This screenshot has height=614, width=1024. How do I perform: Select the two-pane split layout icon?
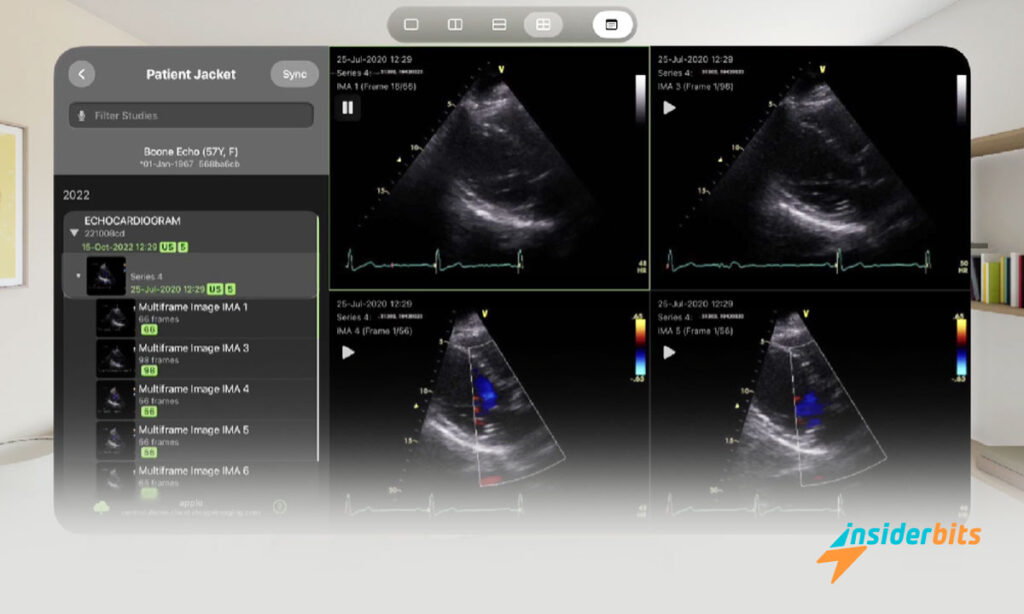click(454, 23)
